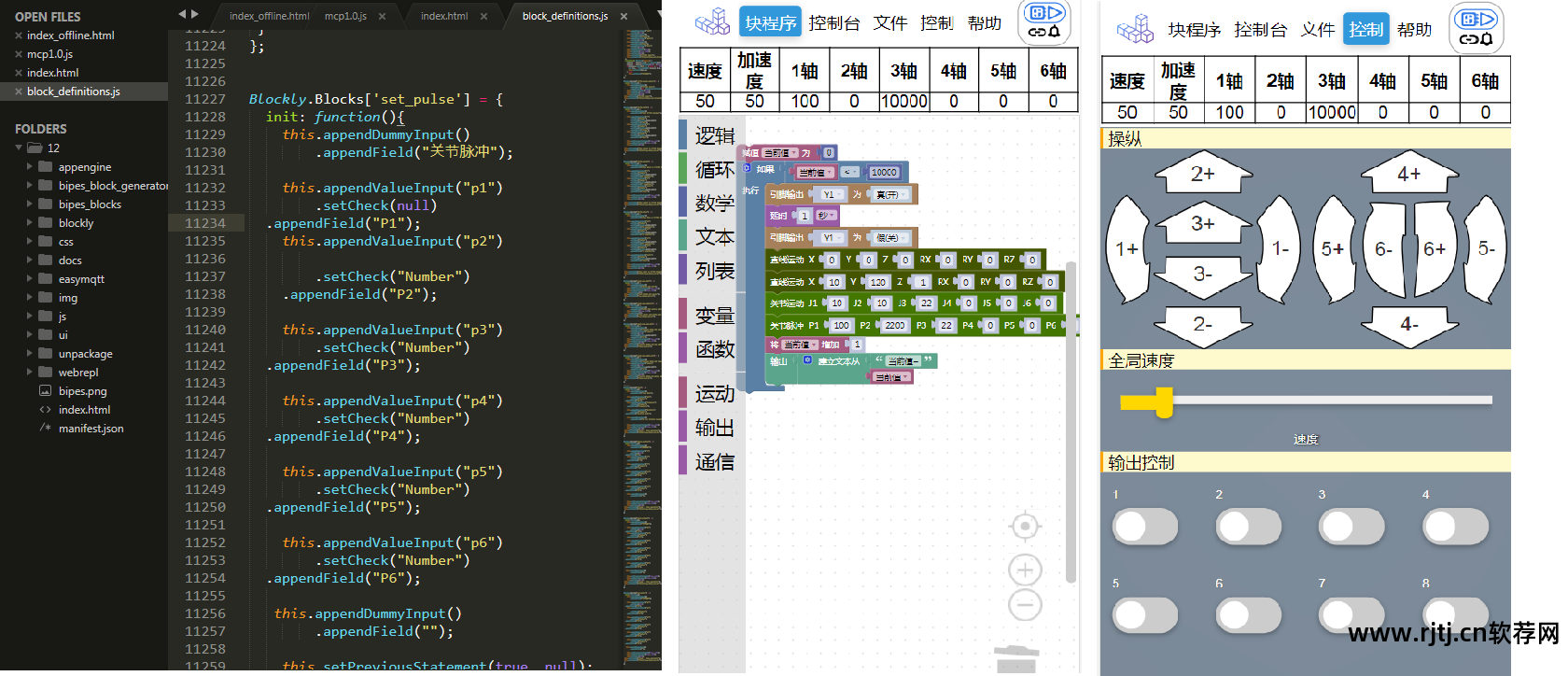1568x676 pixels.
Task: Zoom in the Blockly workspace
Action: pos(1025,570)
